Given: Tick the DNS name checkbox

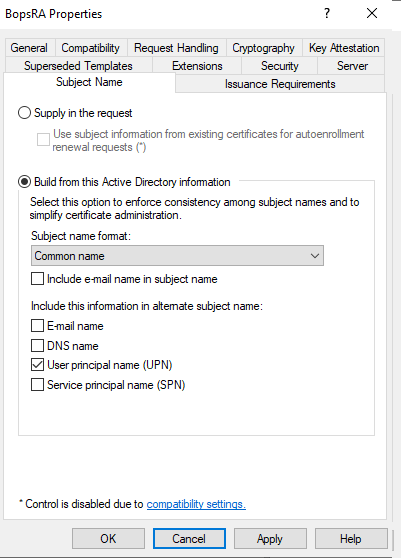Looking at the screenshot, I should pos(37,346).
